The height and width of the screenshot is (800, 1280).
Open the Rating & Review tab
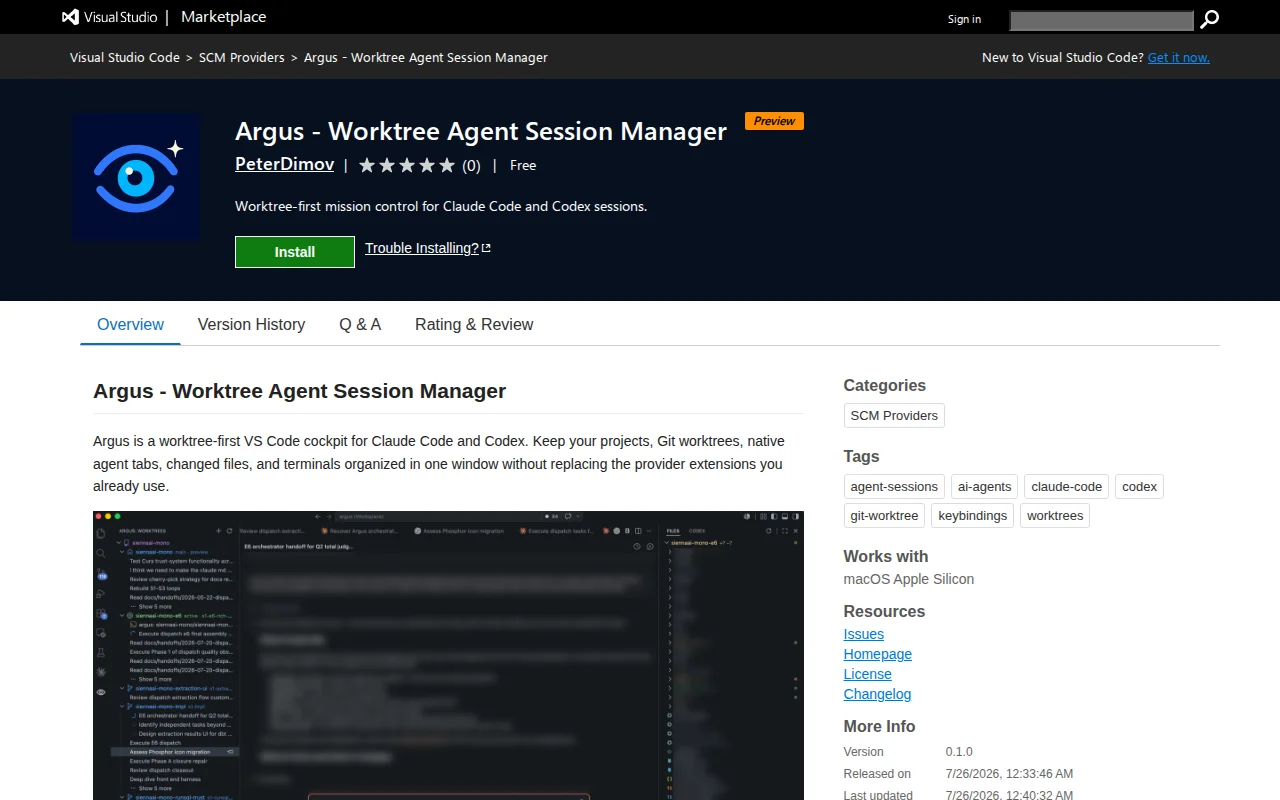click(474, 324)
